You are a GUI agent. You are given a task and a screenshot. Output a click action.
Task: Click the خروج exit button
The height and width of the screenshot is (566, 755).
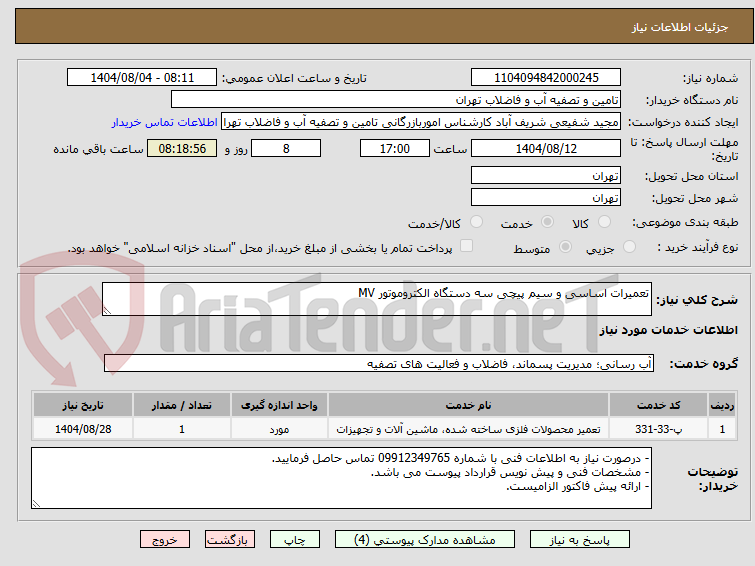point(165,540)
